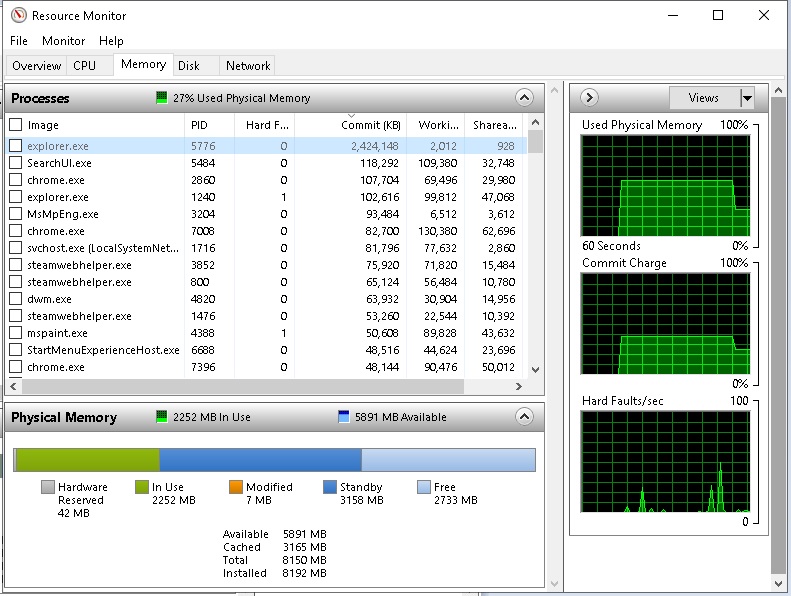Select the mspaint.exe process name
This screenshot has width=791, height=596.
point(57,333)
